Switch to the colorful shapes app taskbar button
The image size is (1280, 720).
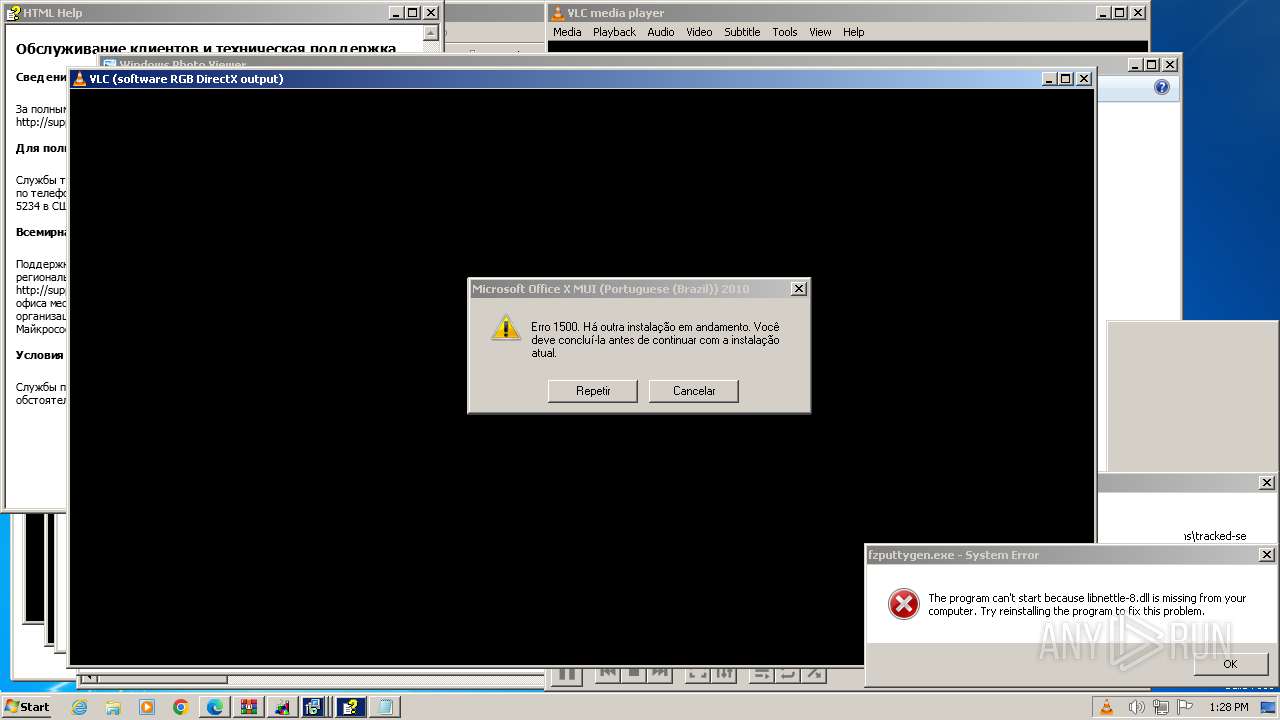point(283,707)
